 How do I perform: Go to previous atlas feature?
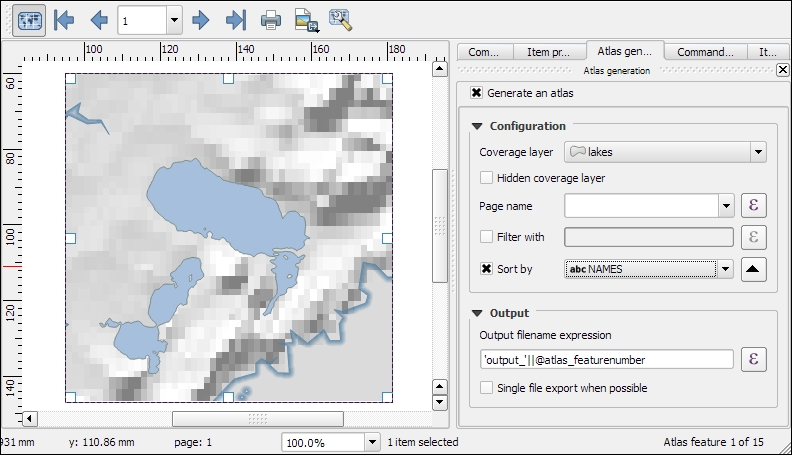99,21
